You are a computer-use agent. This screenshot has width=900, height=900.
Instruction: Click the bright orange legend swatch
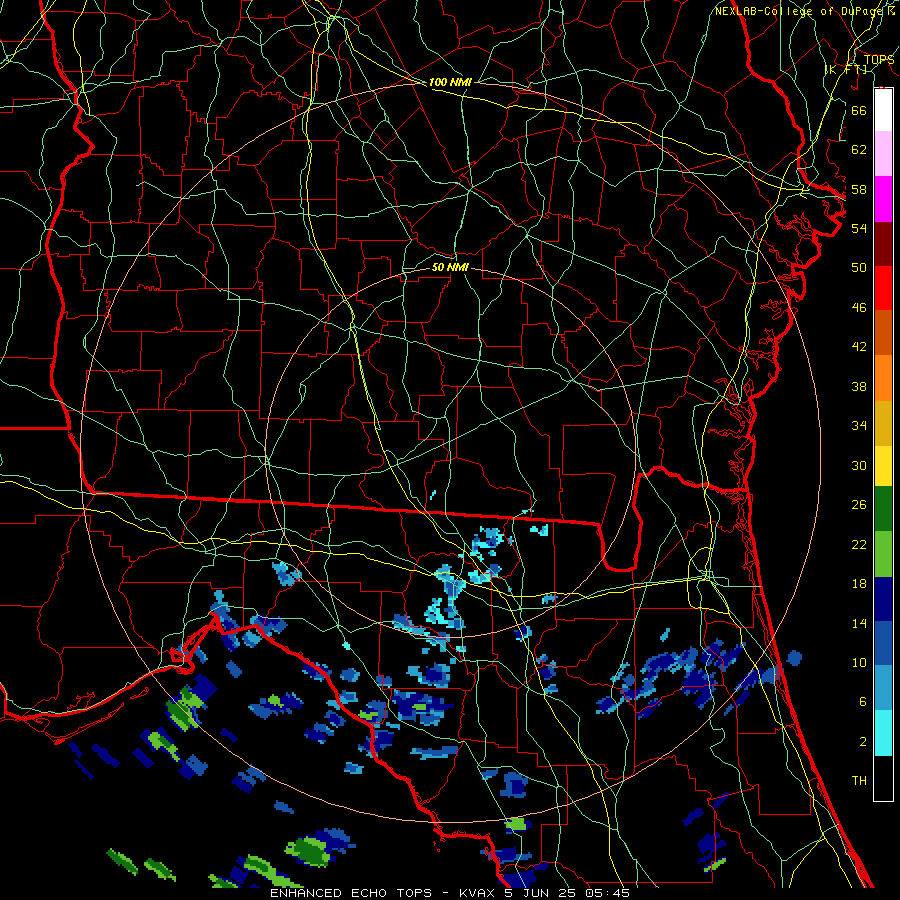tap(883, 378)
